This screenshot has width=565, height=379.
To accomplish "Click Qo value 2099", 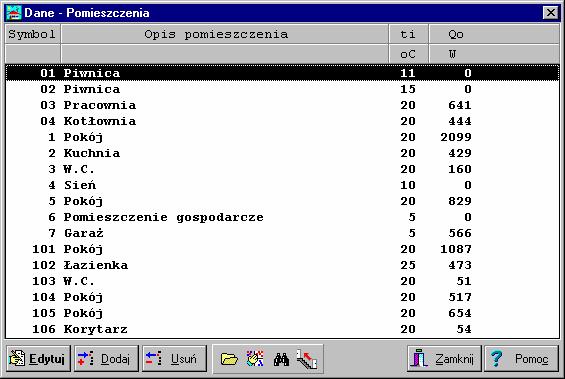I will tap(456, 137).
